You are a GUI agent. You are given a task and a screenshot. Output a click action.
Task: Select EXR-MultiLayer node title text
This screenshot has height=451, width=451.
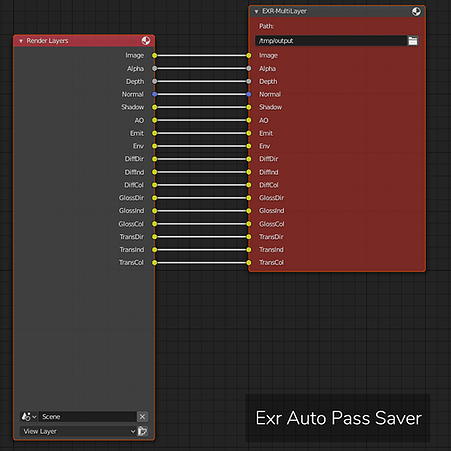click(284, 11)
